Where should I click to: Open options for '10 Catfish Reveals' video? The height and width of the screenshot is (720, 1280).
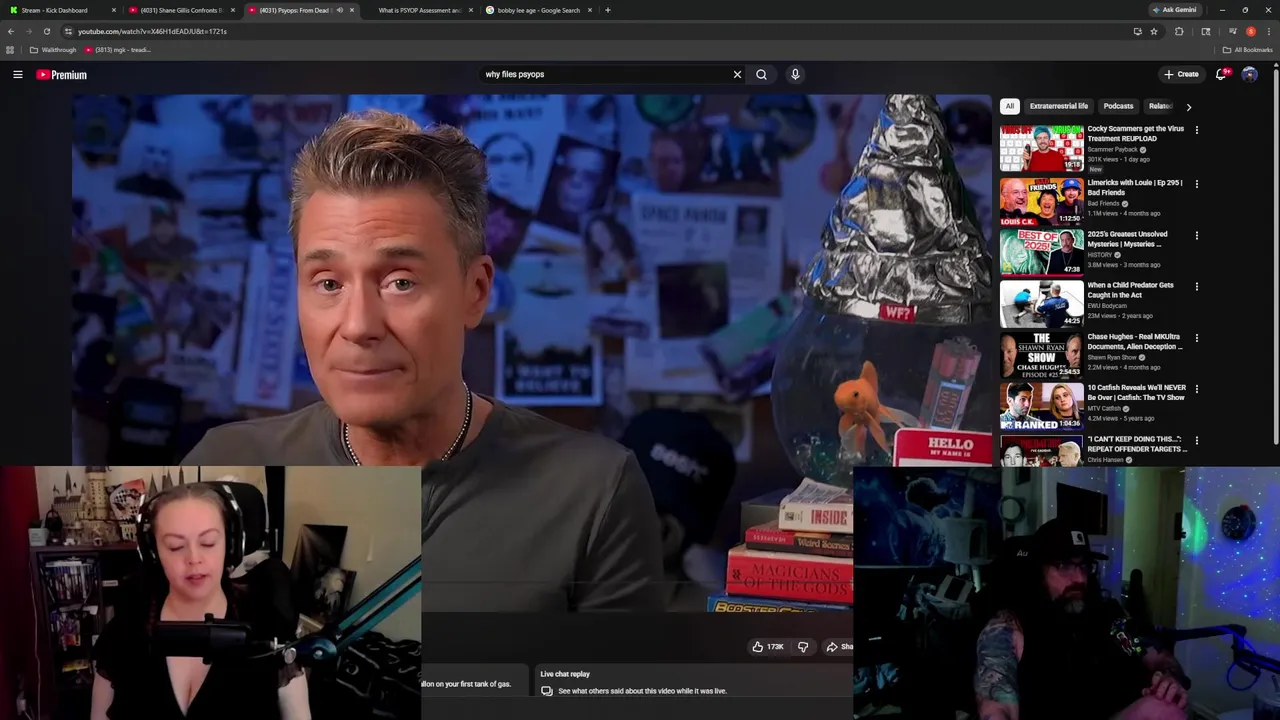1196,389
